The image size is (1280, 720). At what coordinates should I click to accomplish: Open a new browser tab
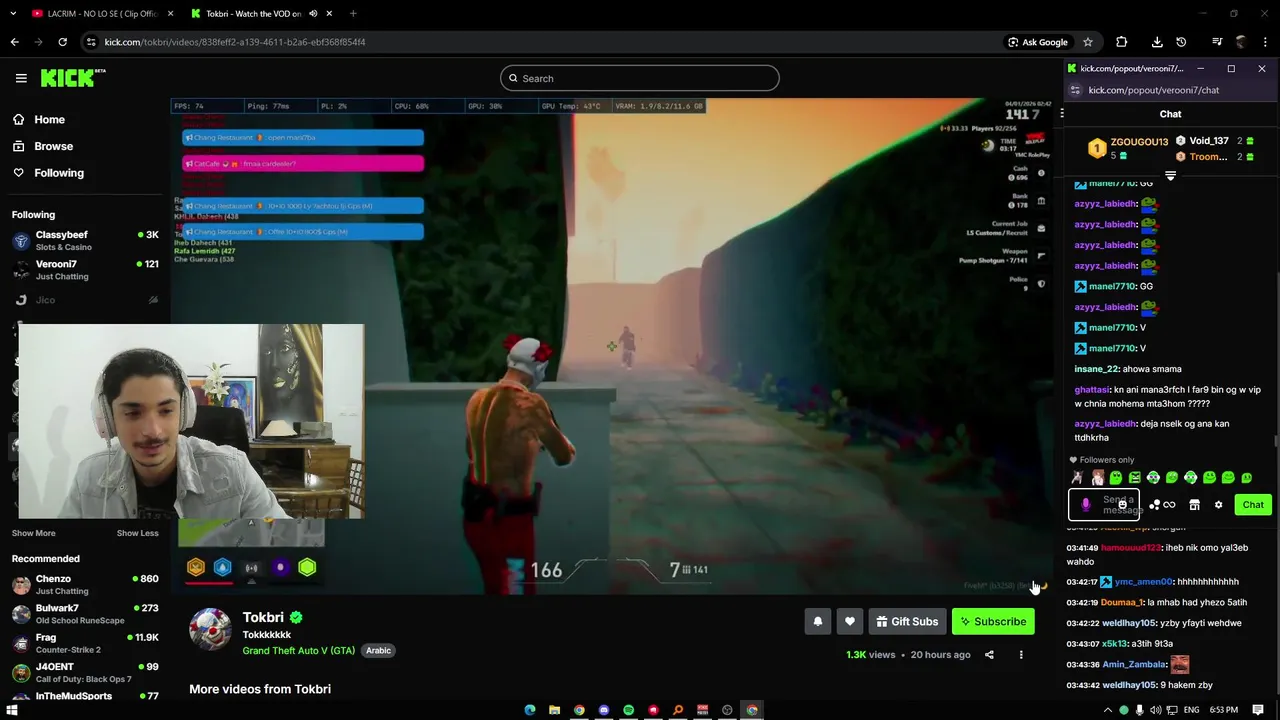click(353, 14)
